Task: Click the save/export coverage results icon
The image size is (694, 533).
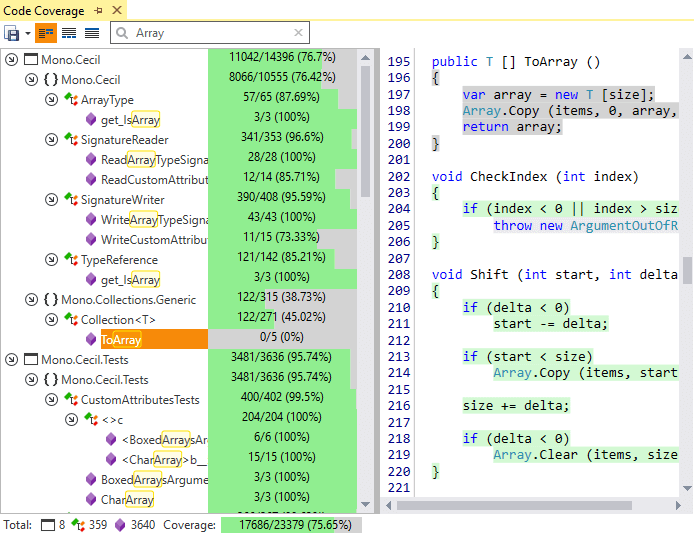Action: [x=12, y=33]
